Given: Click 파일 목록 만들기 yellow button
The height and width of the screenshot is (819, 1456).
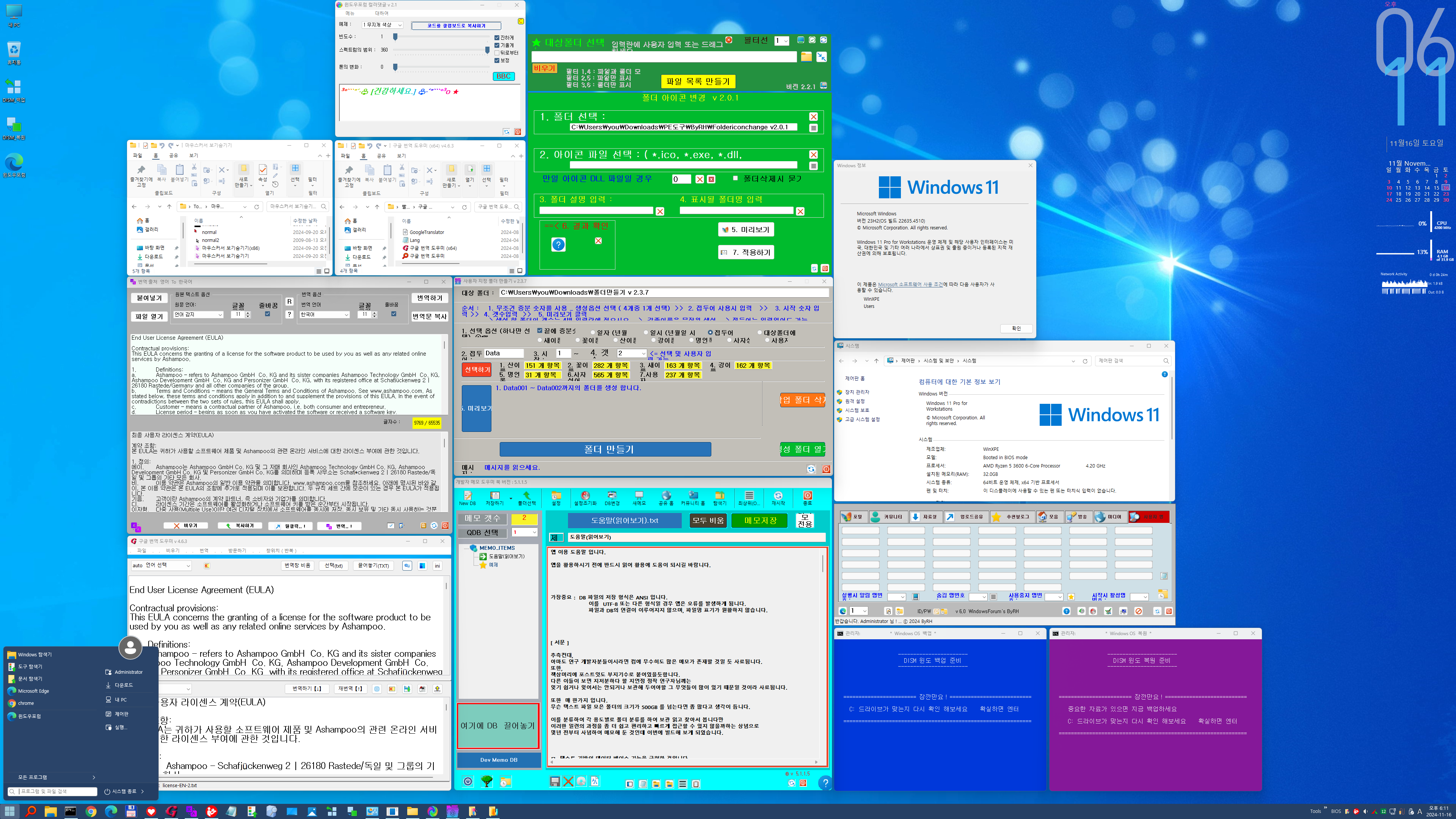Looking at the screenshot, I should [698, 82].
